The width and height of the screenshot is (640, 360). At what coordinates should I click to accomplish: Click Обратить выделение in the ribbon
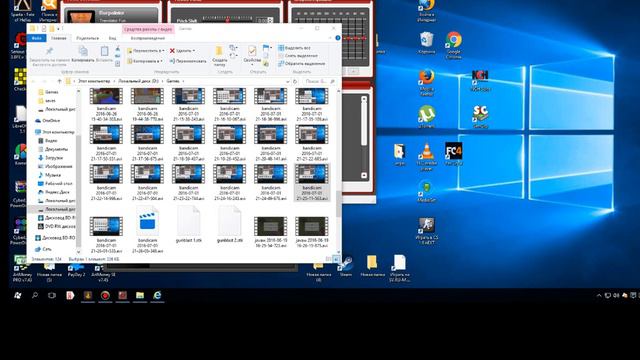coord(302,64)
